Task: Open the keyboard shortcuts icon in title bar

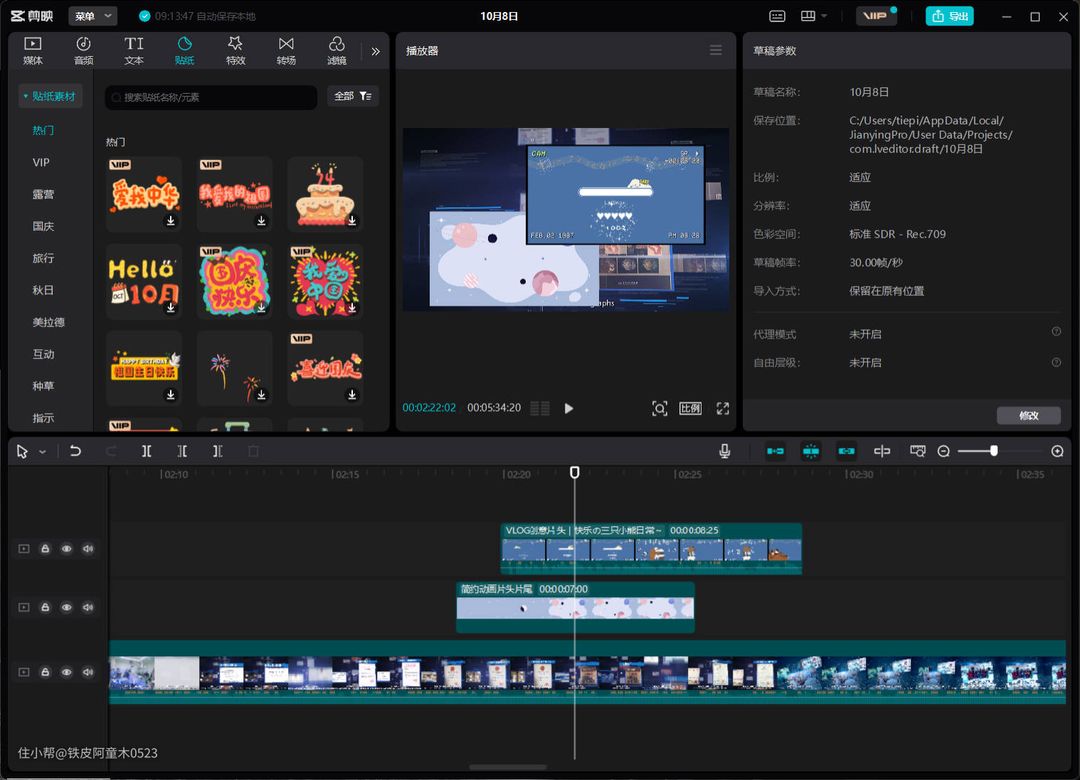Action: 778,16
